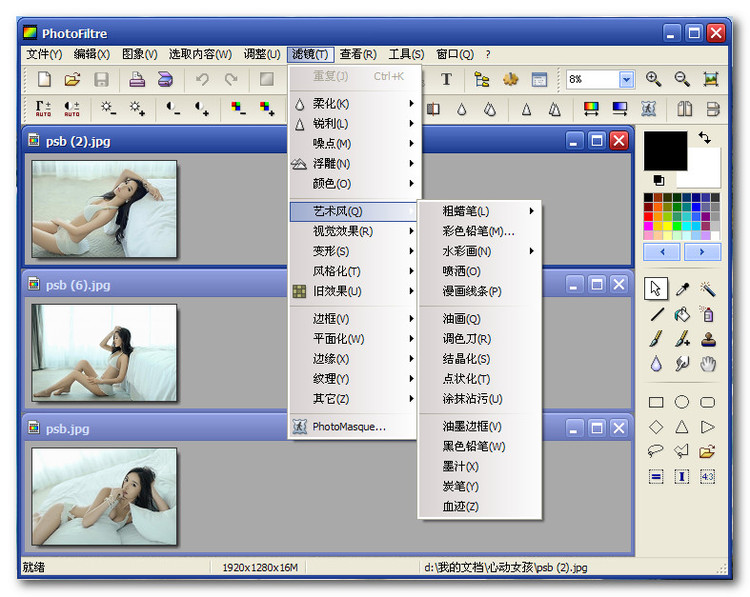Viewport: 750px width, 597px height.
Task: Click the palette next-page right arrow button
Action: pos(702,252)
